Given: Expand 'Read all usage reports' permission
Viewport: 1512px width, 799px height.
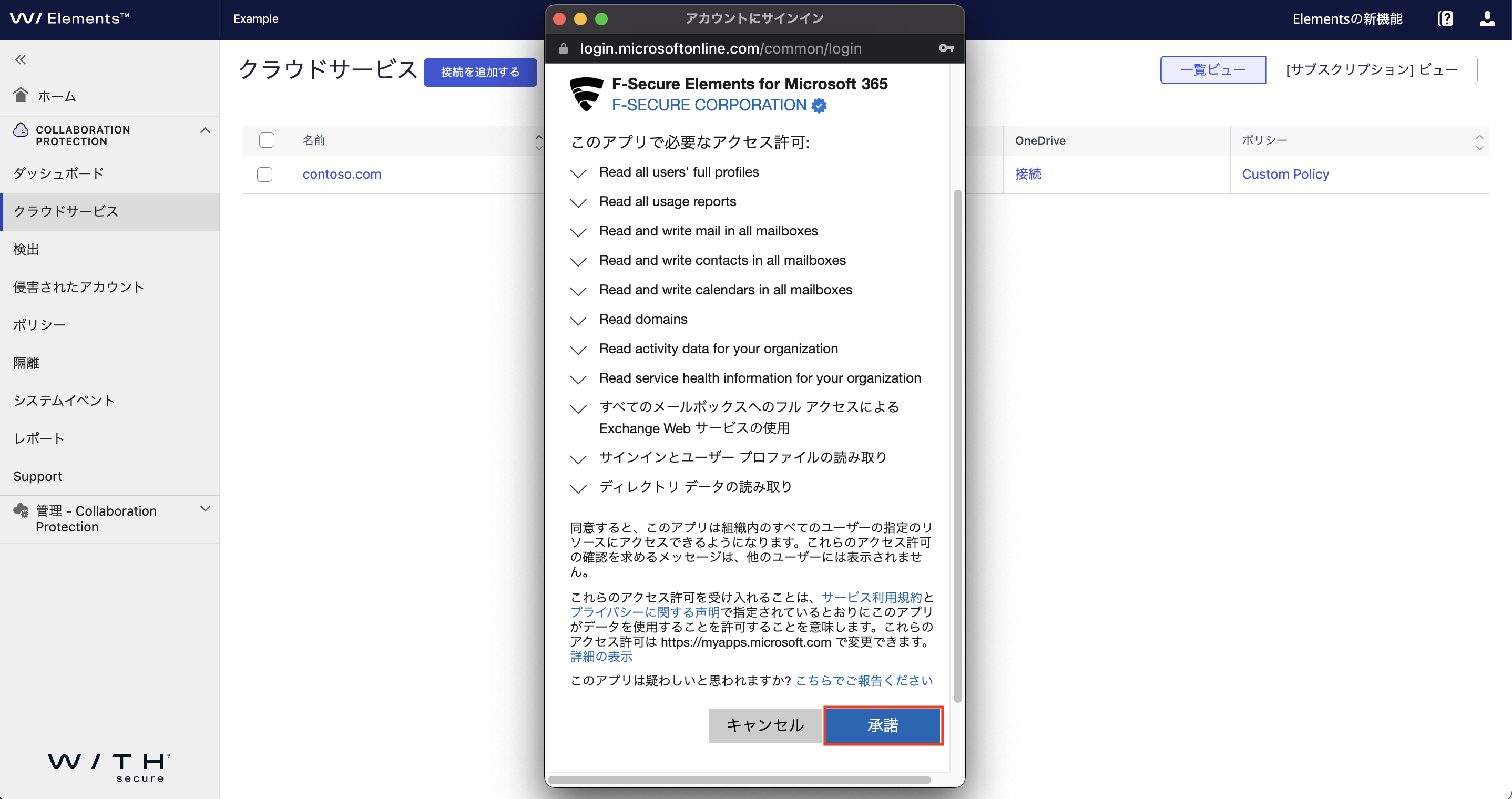Looking at the screenshot, I should 578,203.
